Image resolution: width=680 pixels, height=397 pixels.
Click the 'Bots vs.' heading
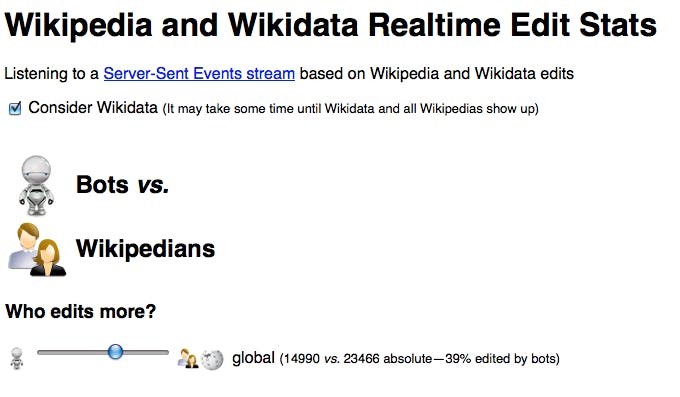pyautogui.click(x=122, y=184)
